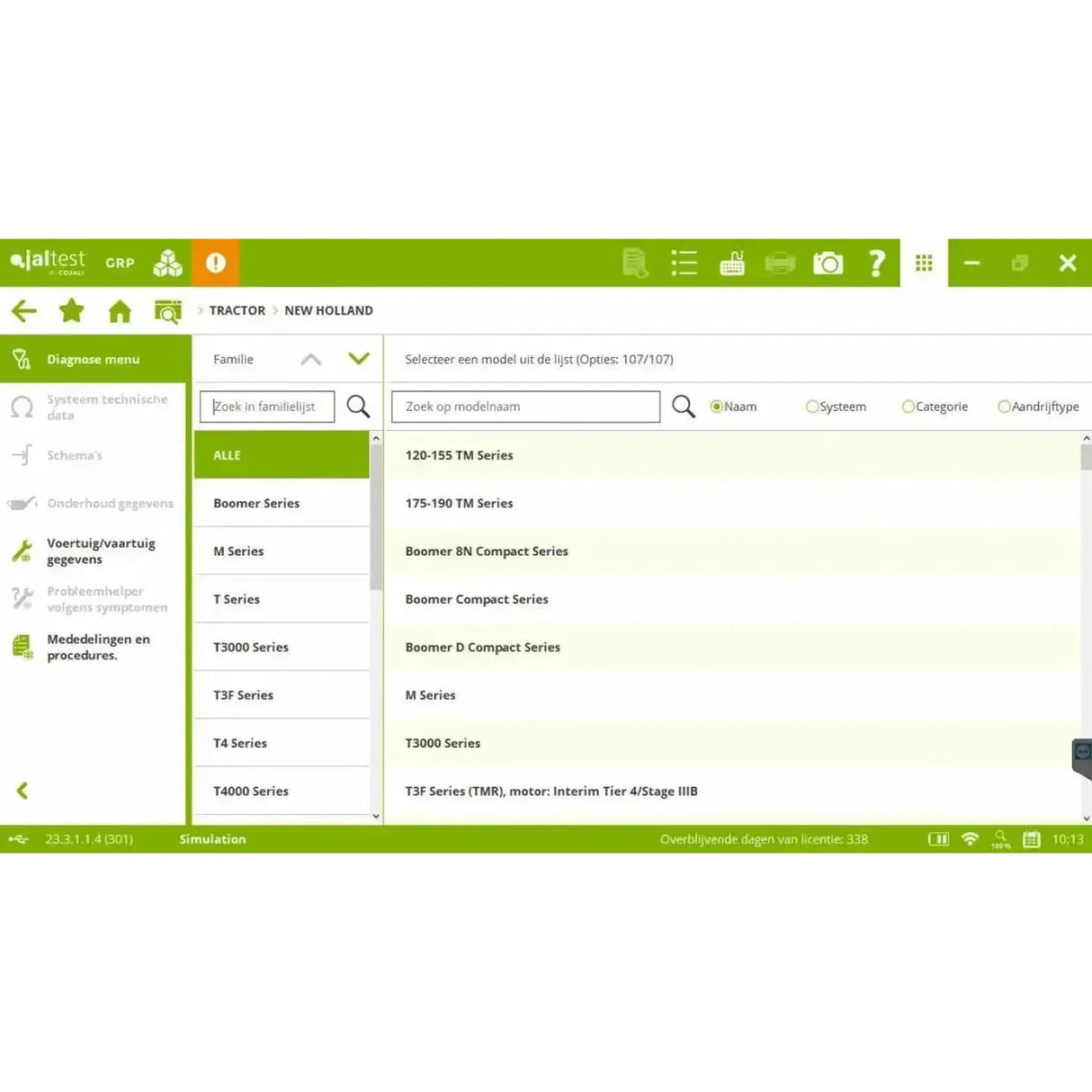1092x1092 pixels.
Task: Click the battery icon in status bar
Action: 938,839
